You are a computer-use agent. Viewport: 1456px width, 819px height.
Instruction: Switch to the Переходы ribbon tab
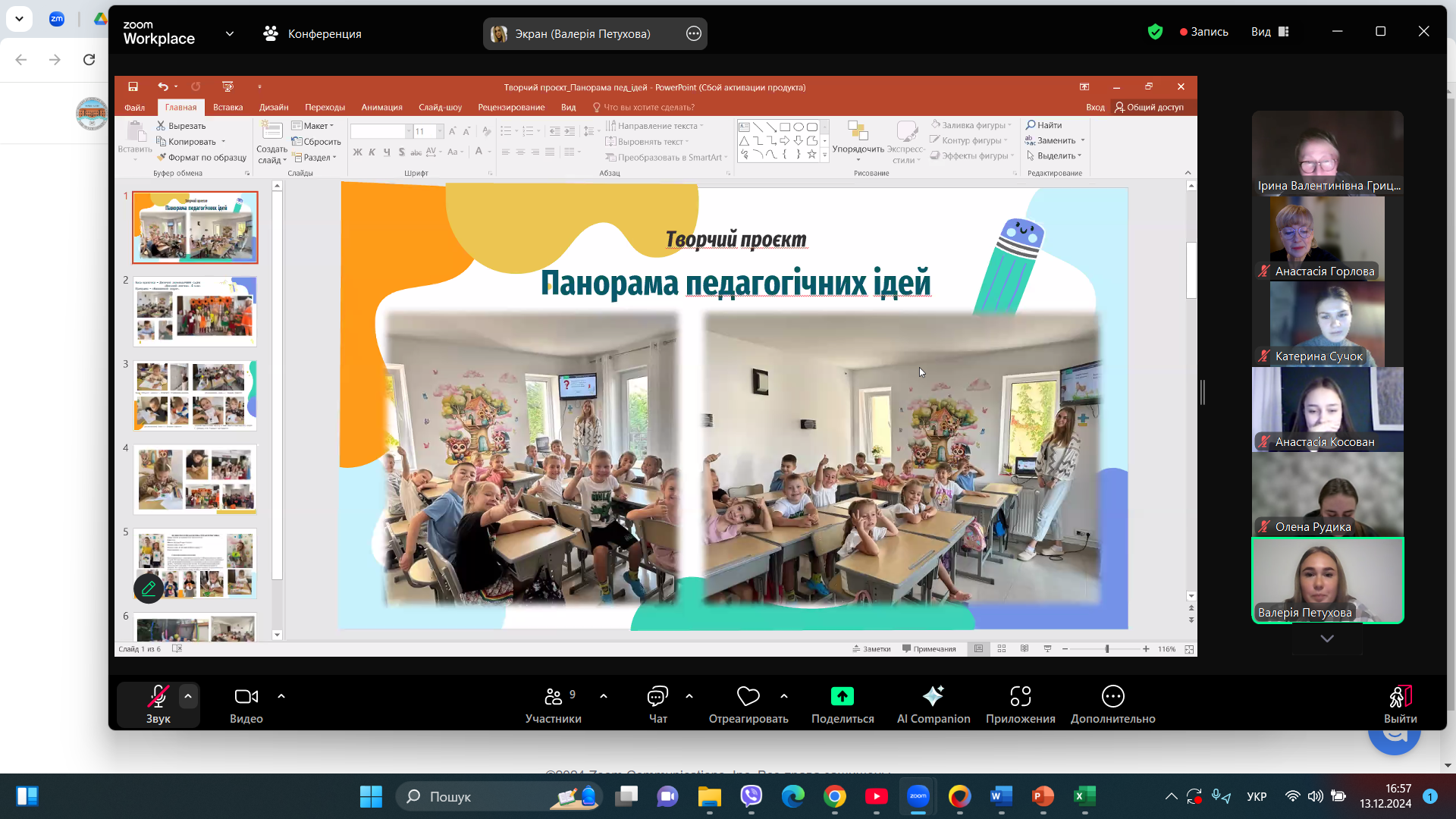coord(325,108)
